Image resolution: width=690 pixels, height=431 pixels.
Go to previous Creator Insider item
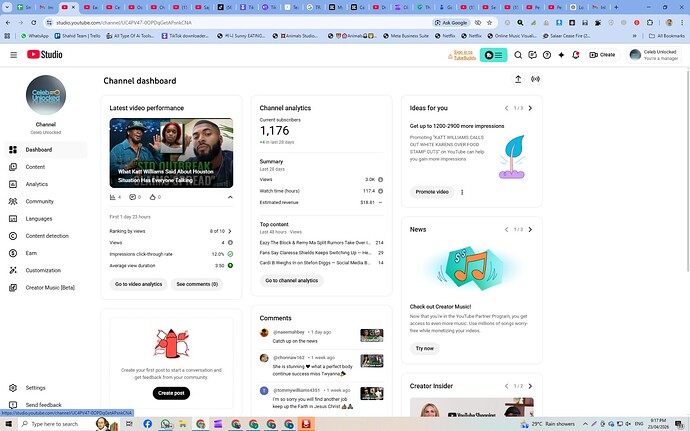pyautogui.click(x=506, y=386)
